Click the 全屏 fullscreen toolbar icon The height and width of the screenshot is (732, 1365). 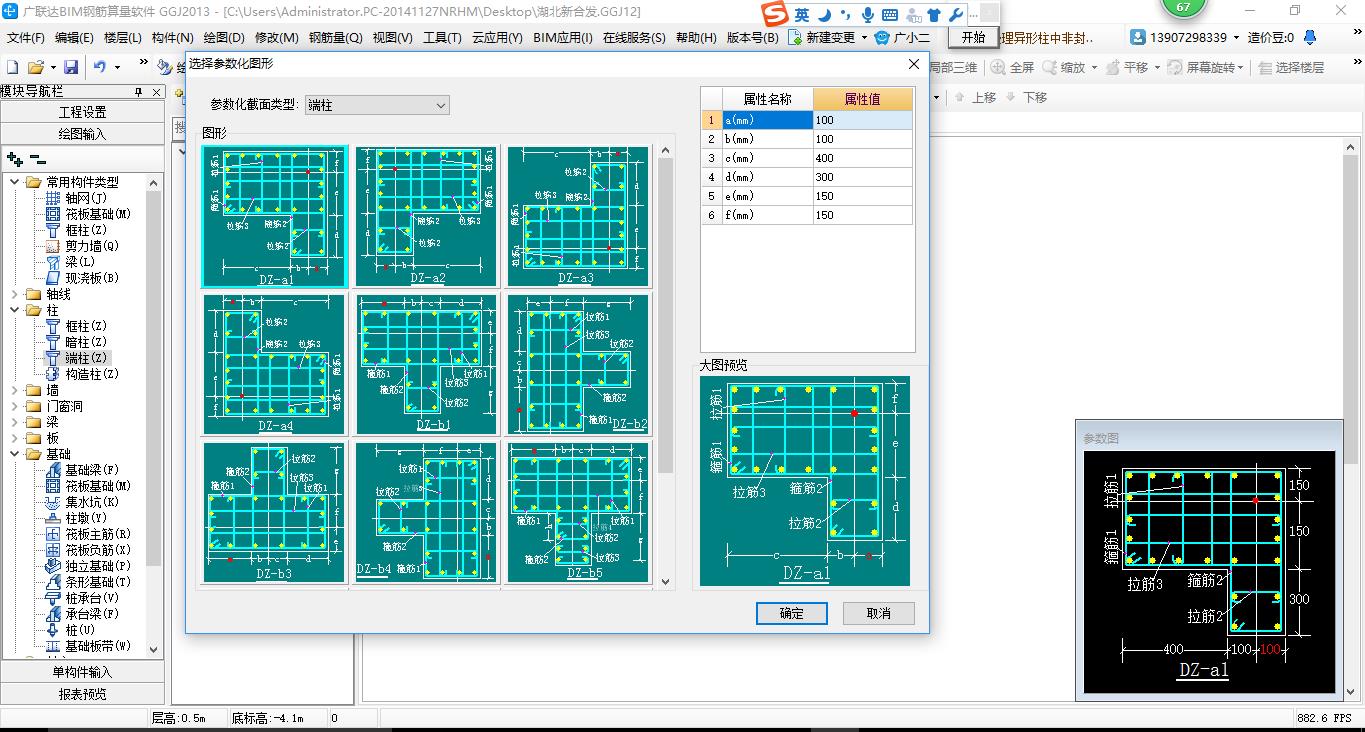[x=1012, y=67]
